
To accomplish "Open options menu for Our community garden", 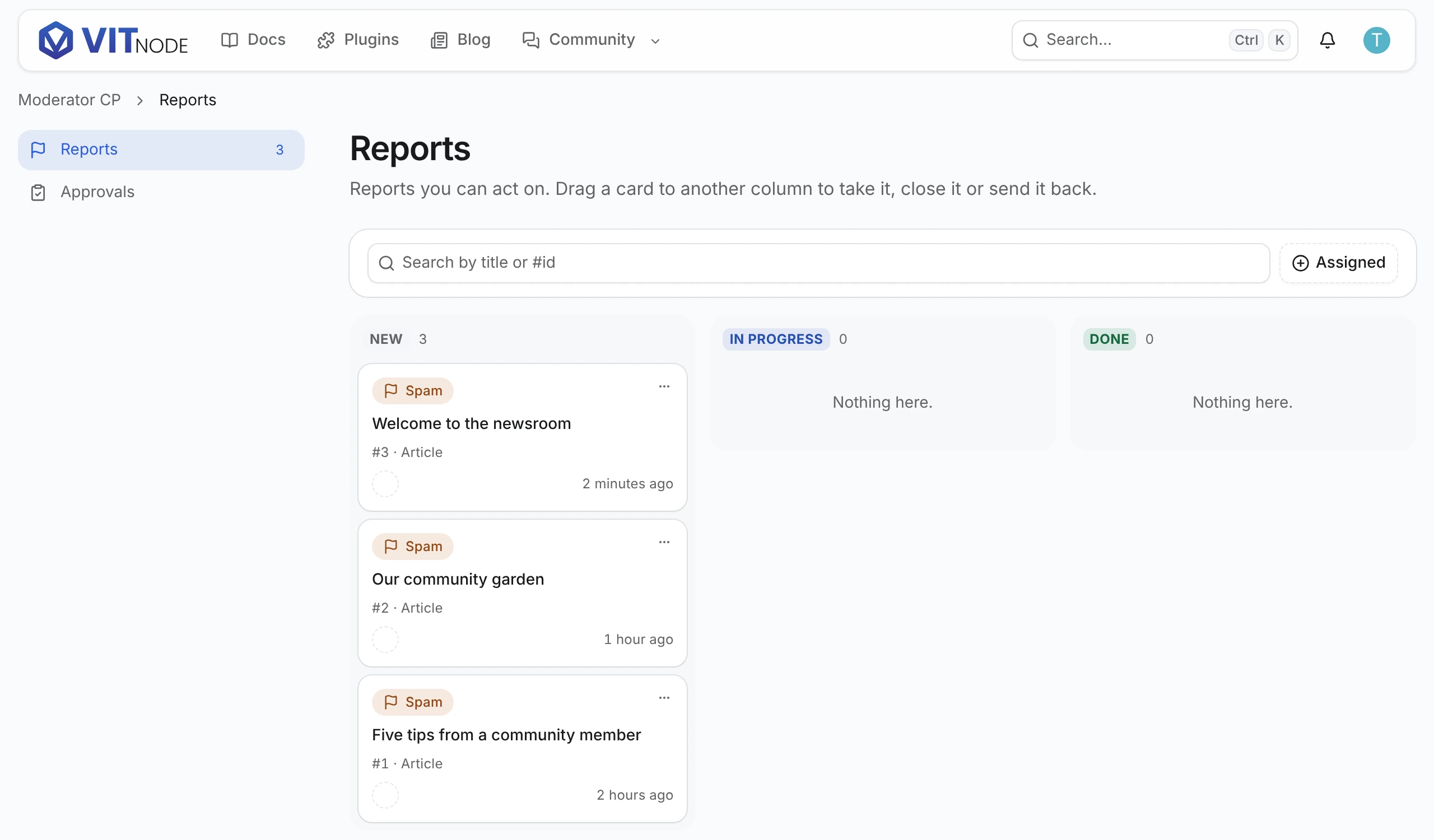I will coord(664,543).
